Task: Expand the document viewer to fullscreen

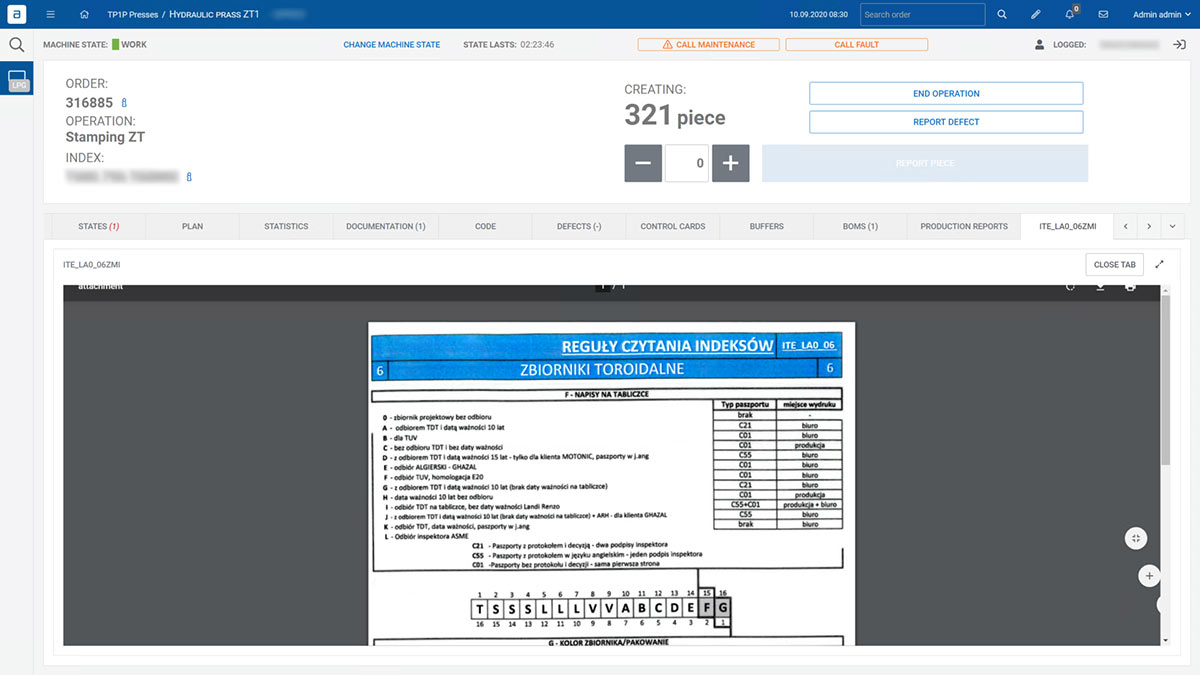Action: (1160, 265)
